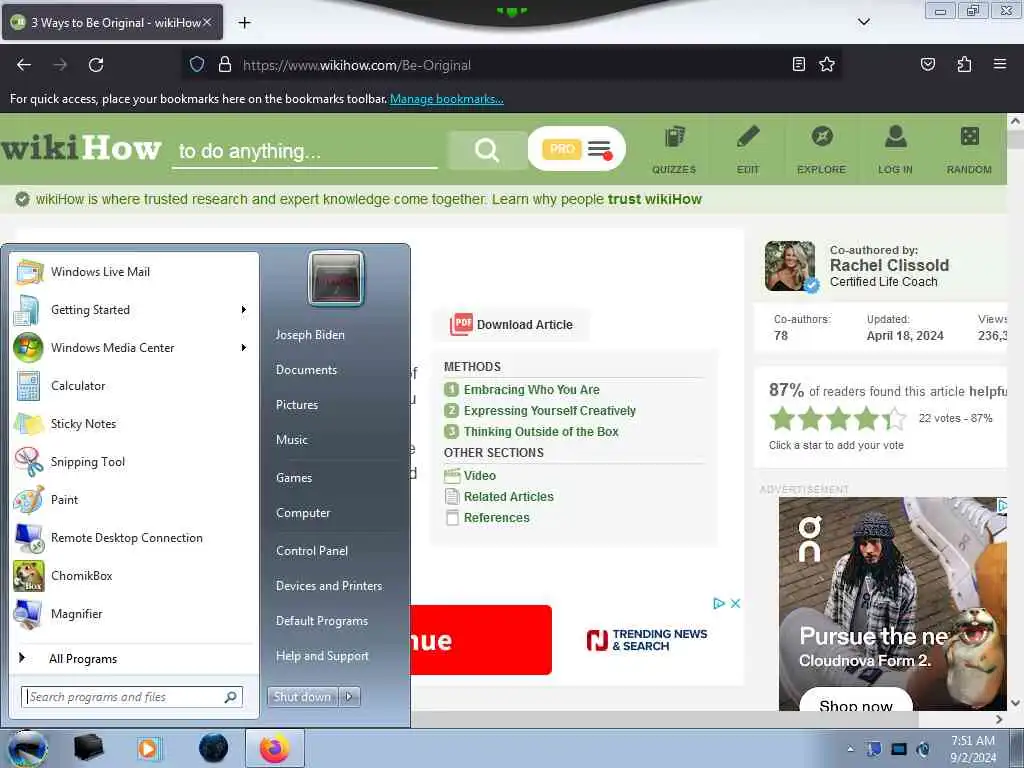Open Computer from the Start menu
The width and height of the screenshot is (1024, 768).
tap(303, 513)
